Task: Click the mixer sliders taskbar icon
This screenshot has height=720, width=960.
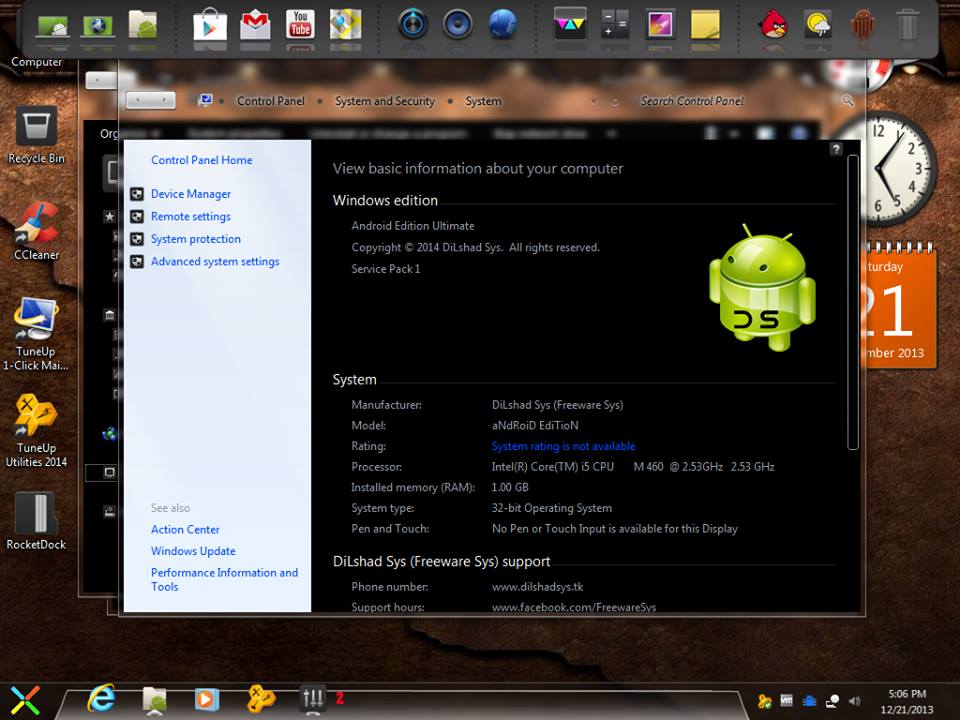Action: (313, 699)
